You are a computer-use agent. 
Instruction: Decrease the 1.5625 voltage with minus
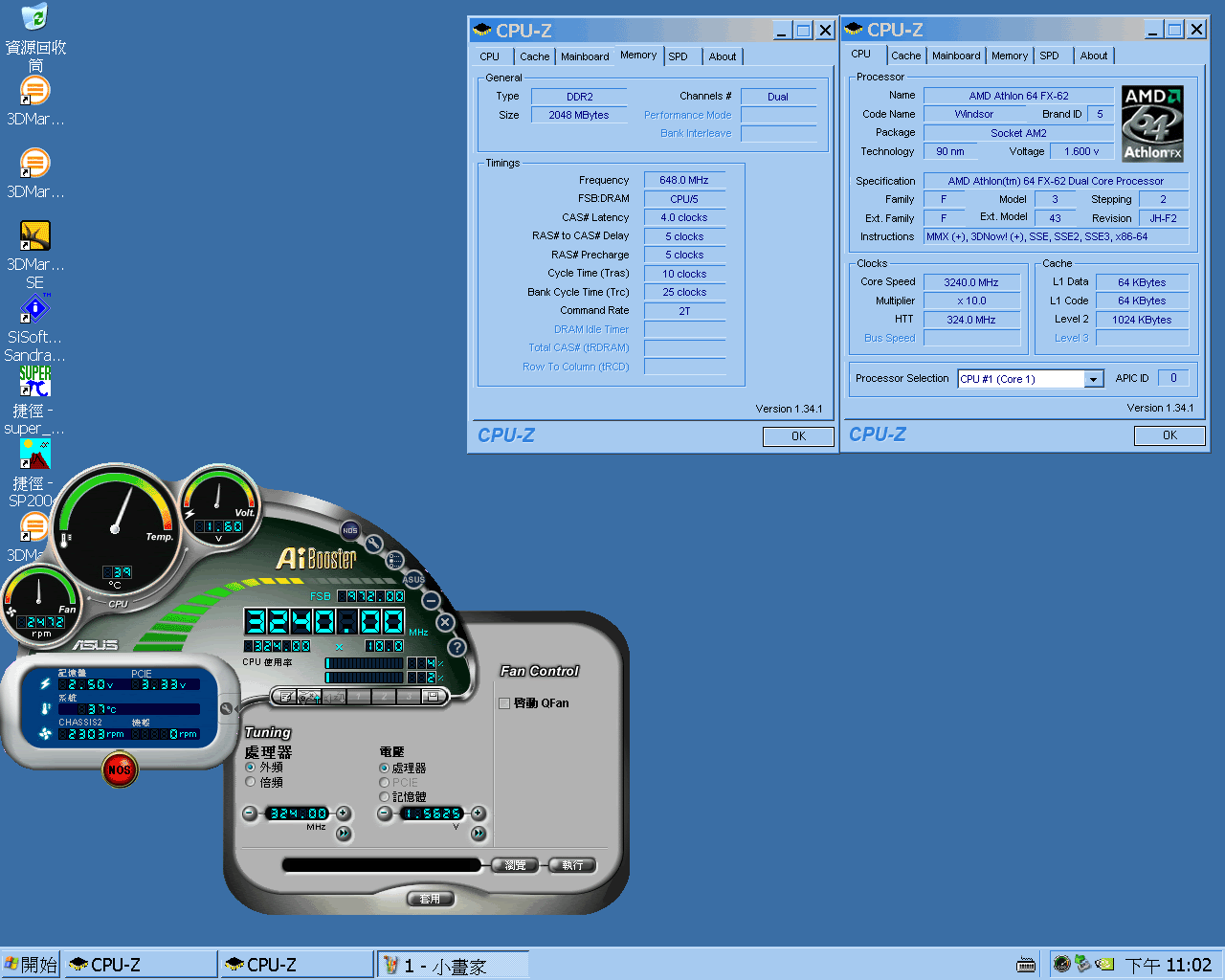[385, 813]
